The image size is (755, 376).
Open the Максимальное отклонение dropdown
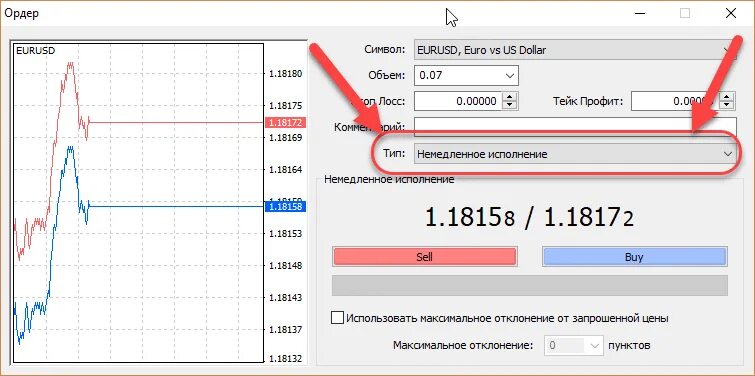click(573, 345)
